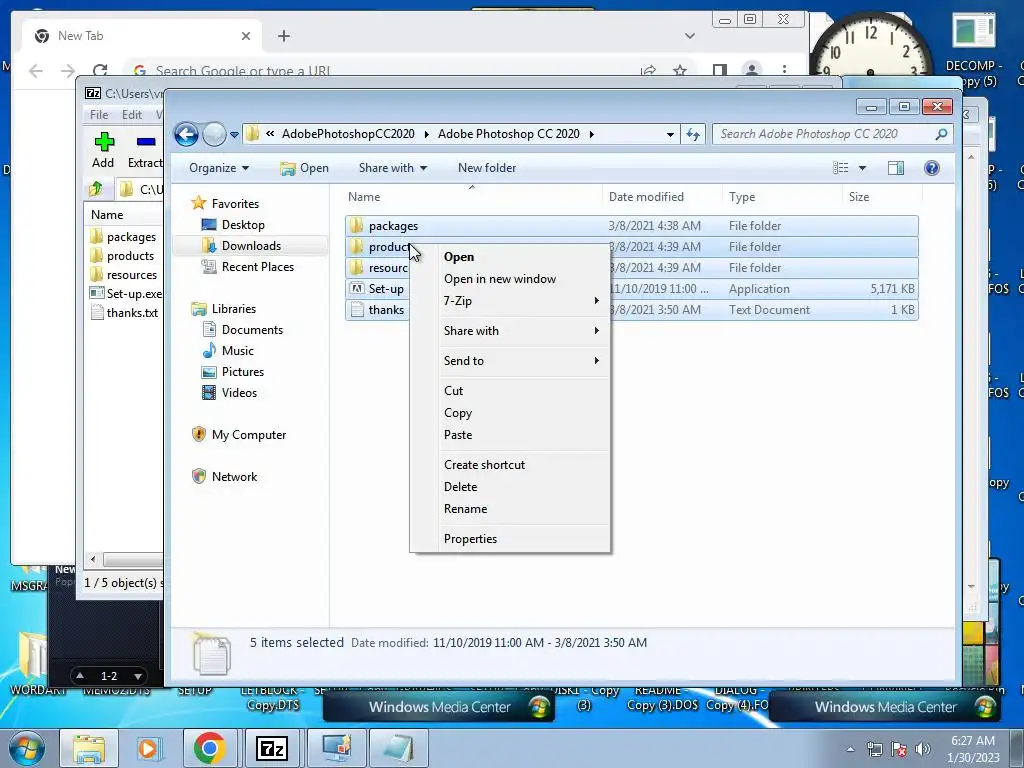Open a new Chrome tab with plus
Screen dimensions: 1024x768
pos(283,36)
